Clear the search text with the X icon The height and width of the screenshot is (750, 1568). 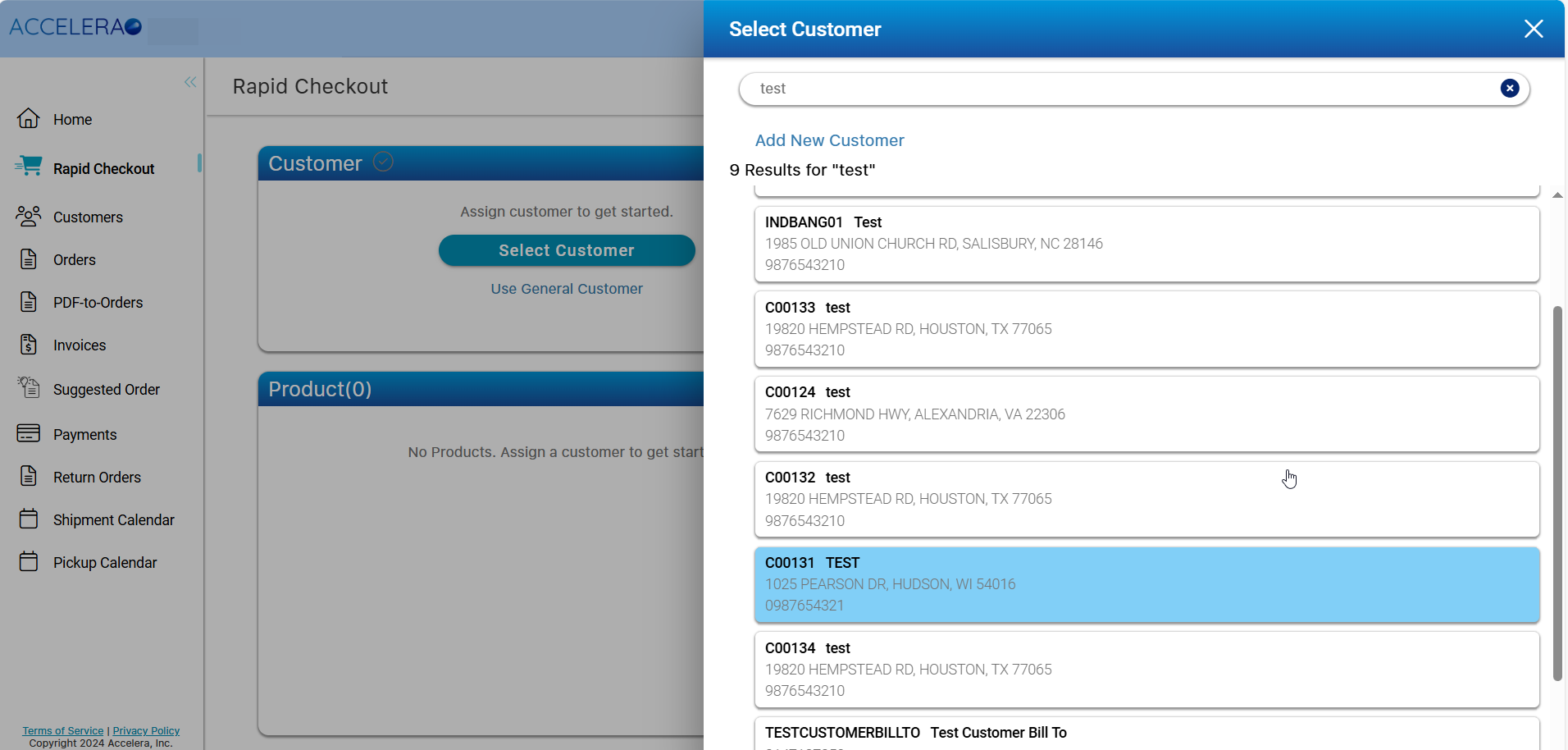pyautogui.click(x=1509, y=89)
